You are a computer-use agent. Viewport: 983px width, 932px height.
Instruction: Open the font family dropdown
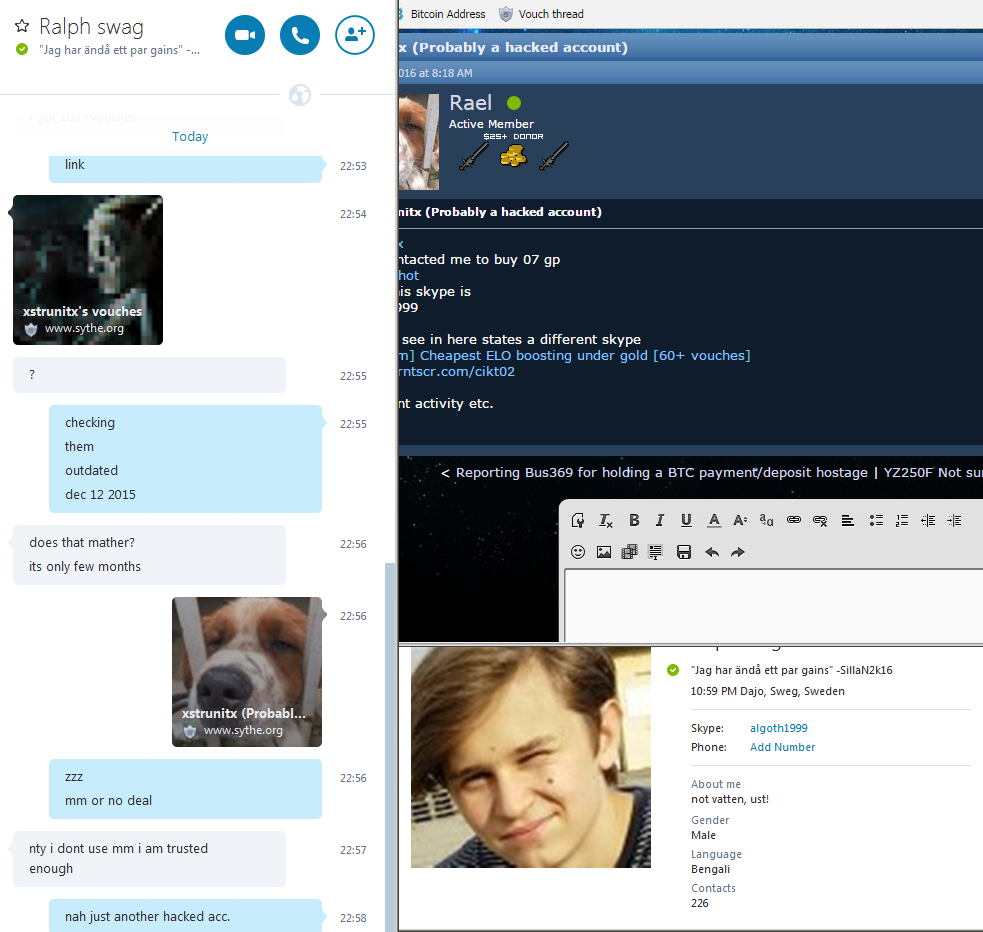[766, 520]
